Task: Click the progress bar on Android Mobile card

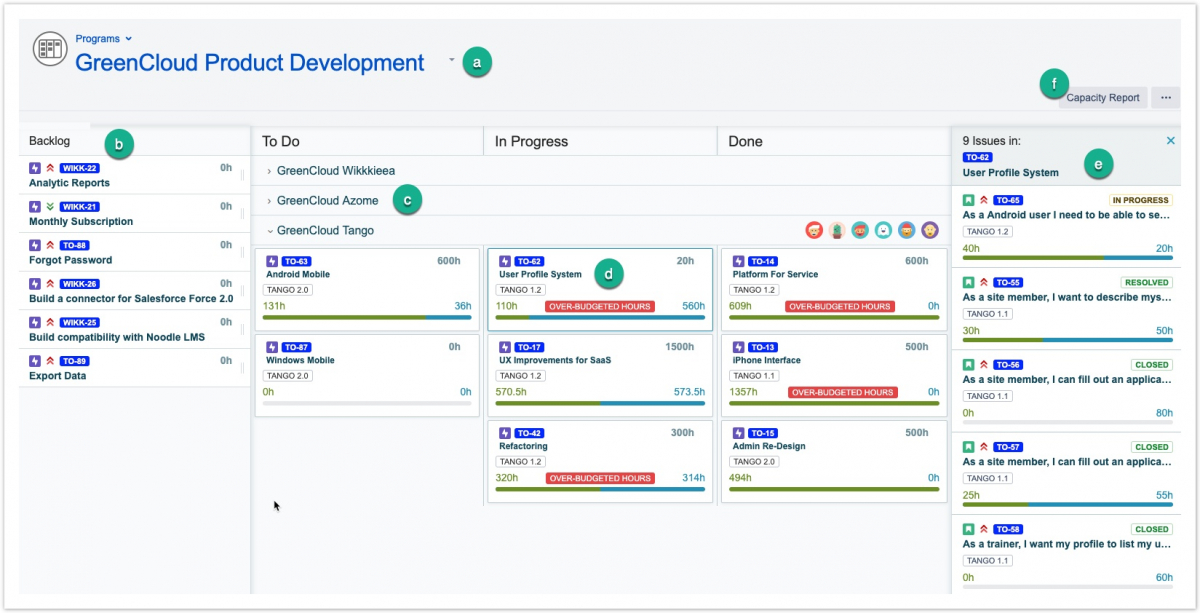Action: pos(366,317)
